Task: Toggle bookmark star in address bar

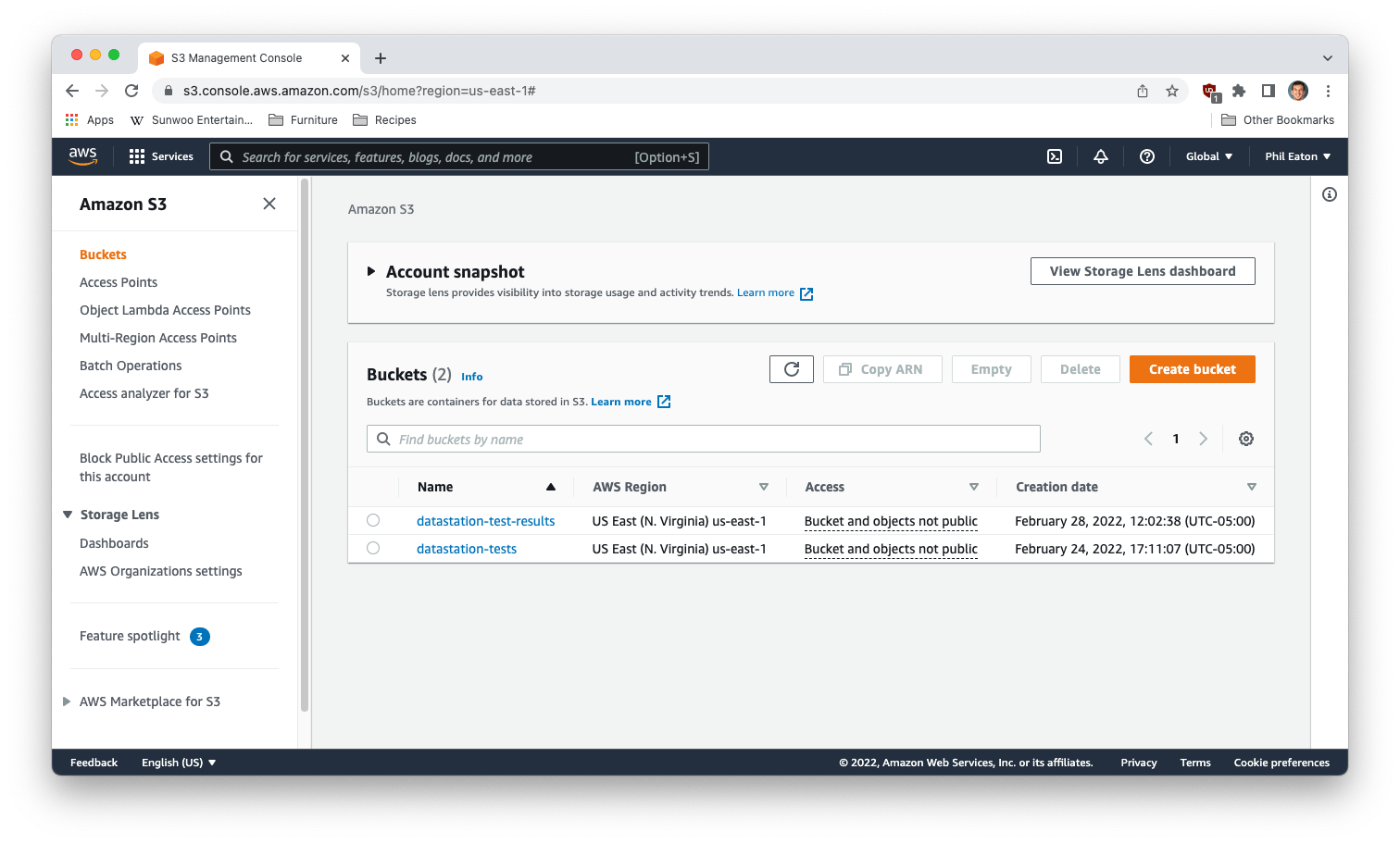Action: [1172, 91]
